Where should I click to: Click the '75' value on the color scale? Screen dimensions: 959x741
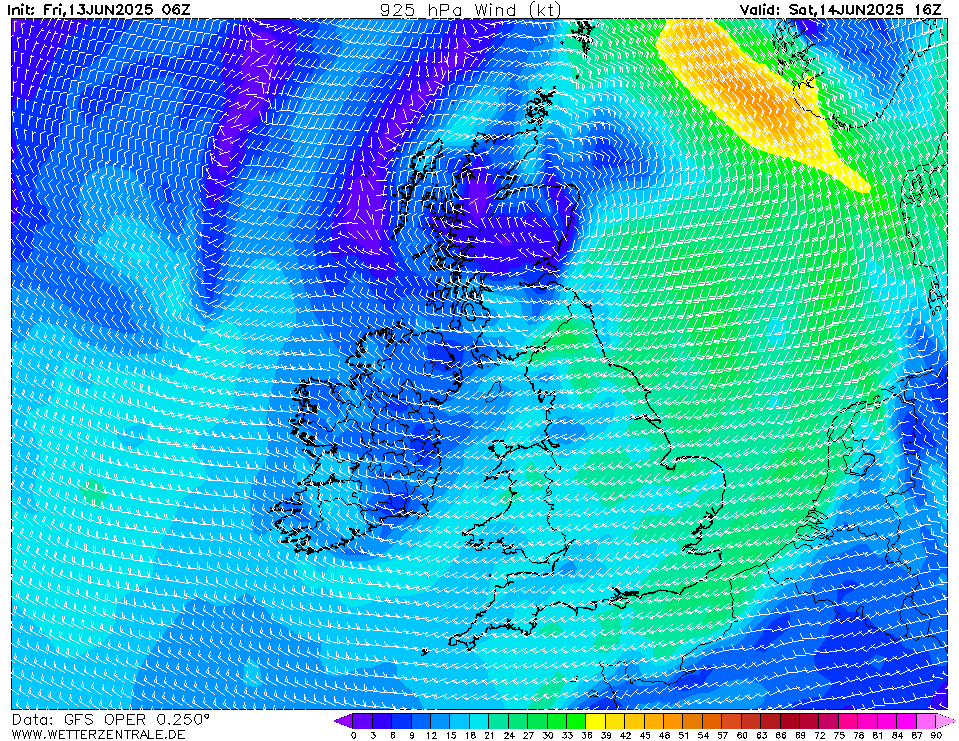839,735
